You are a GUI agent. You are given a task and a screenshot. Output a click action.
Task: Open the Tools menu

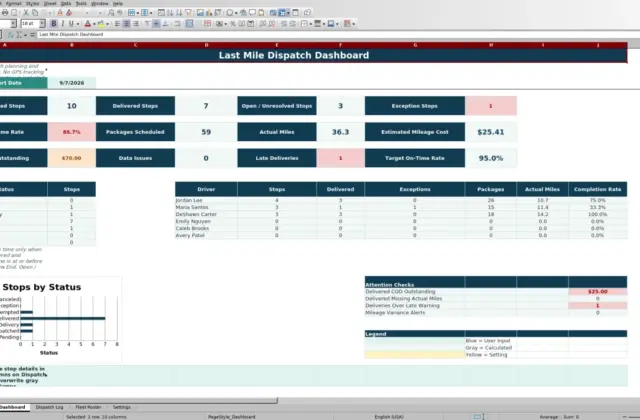coord(81,3)
